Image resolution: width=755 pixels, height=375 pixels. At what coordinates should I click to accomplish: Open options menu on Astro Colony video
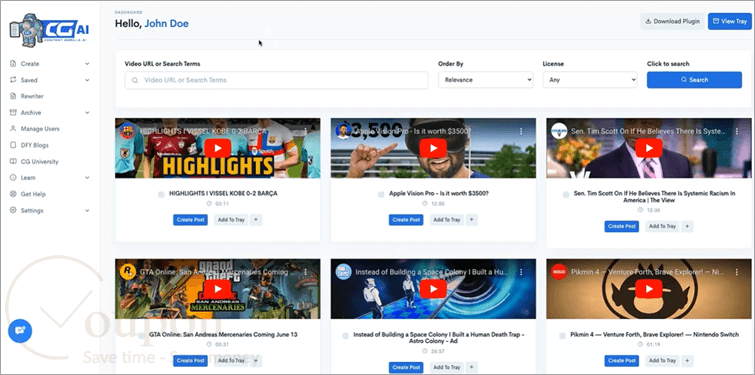(x=521, y=272)
